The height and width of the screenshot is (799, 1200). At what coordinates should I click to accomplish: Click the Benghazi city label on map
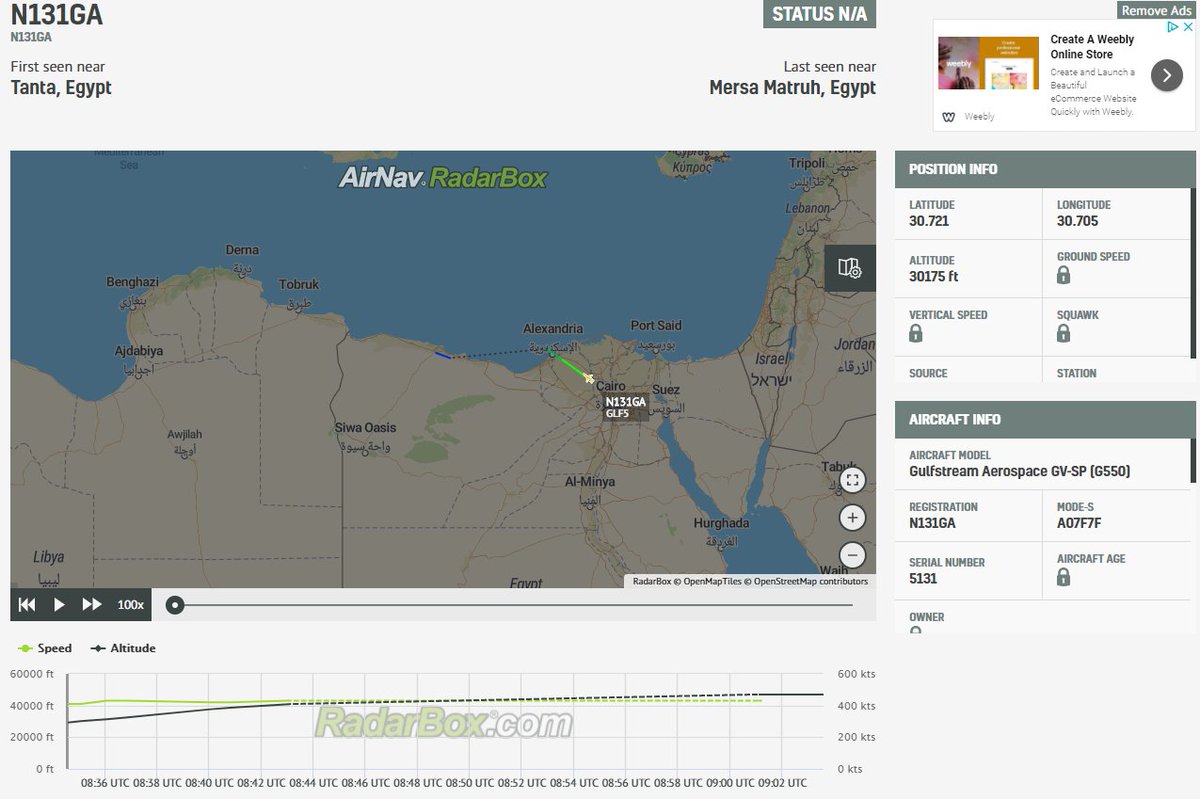(x=132, y=282)
